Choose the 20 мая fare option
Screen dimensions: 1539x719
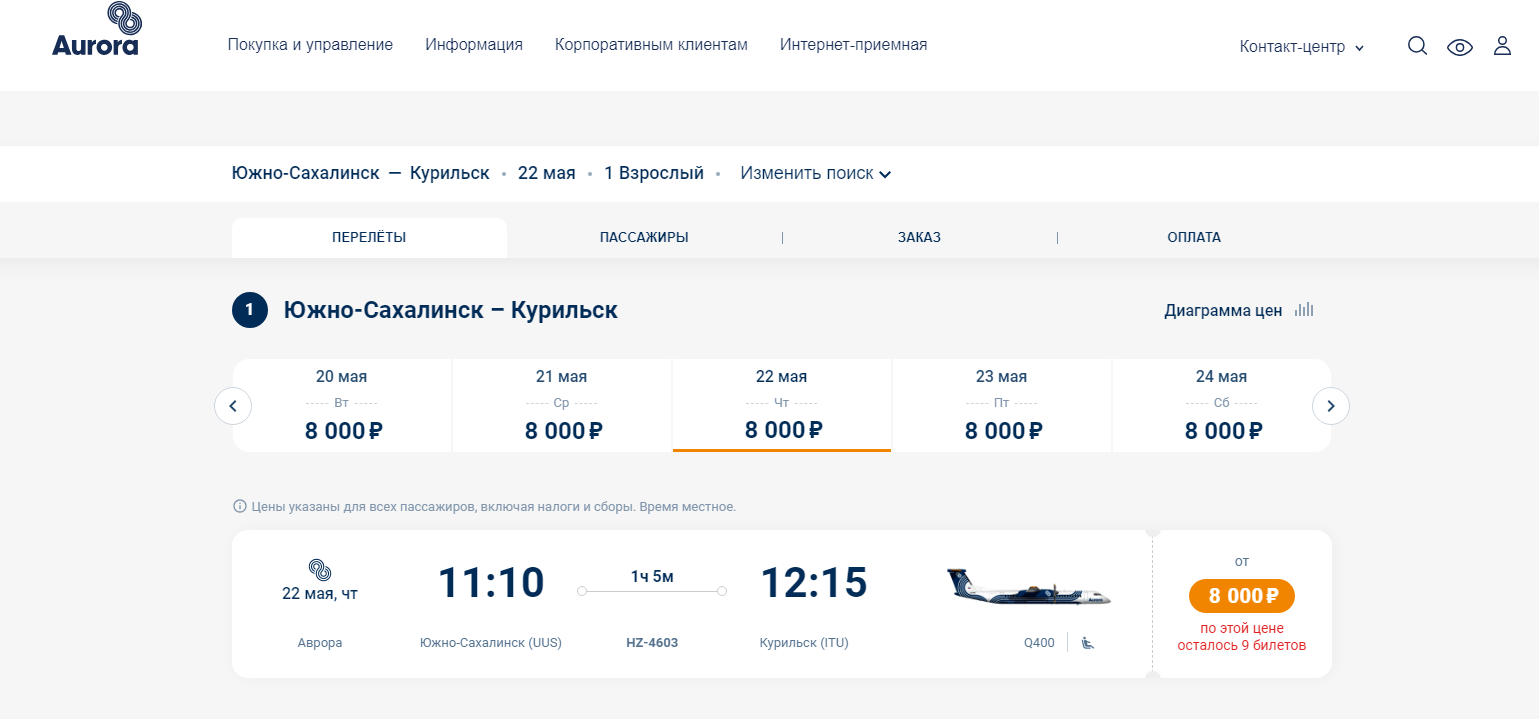(342, 406)
